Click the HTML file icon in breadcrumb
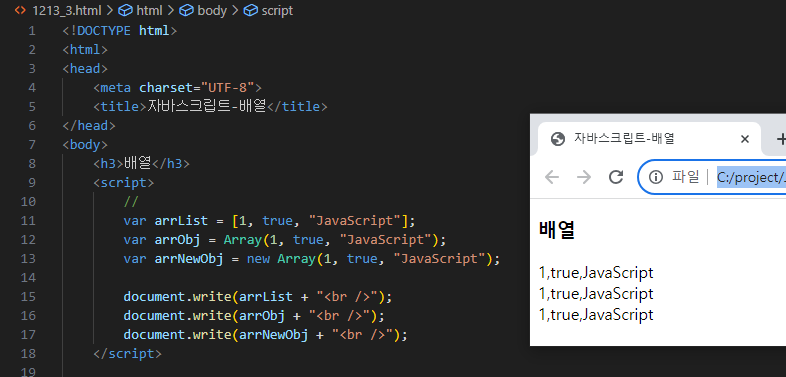This screenshot has height=377, width=786. click(21, 10)
